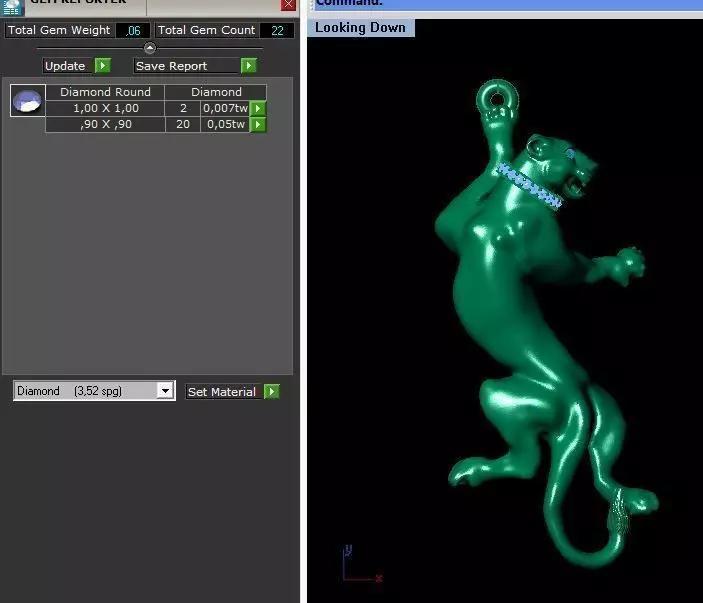Screen dimensions: 703x603
Task: Select the blue gem collar on the panther
Action: [529, 186]
